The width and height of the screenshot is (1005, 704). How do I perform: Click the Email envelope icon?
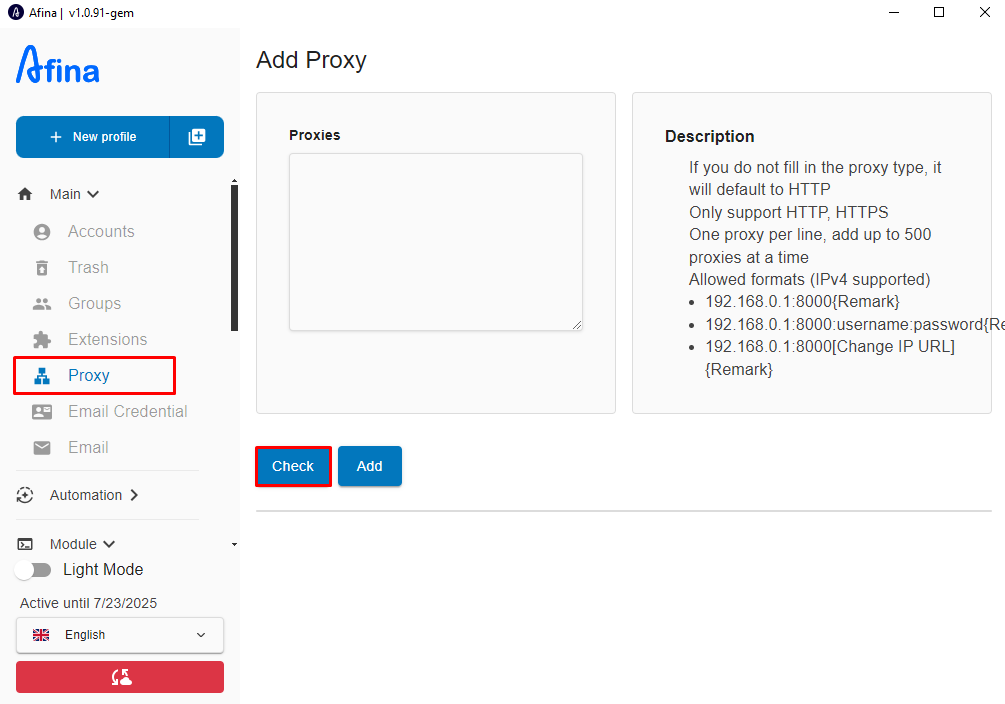42,448
